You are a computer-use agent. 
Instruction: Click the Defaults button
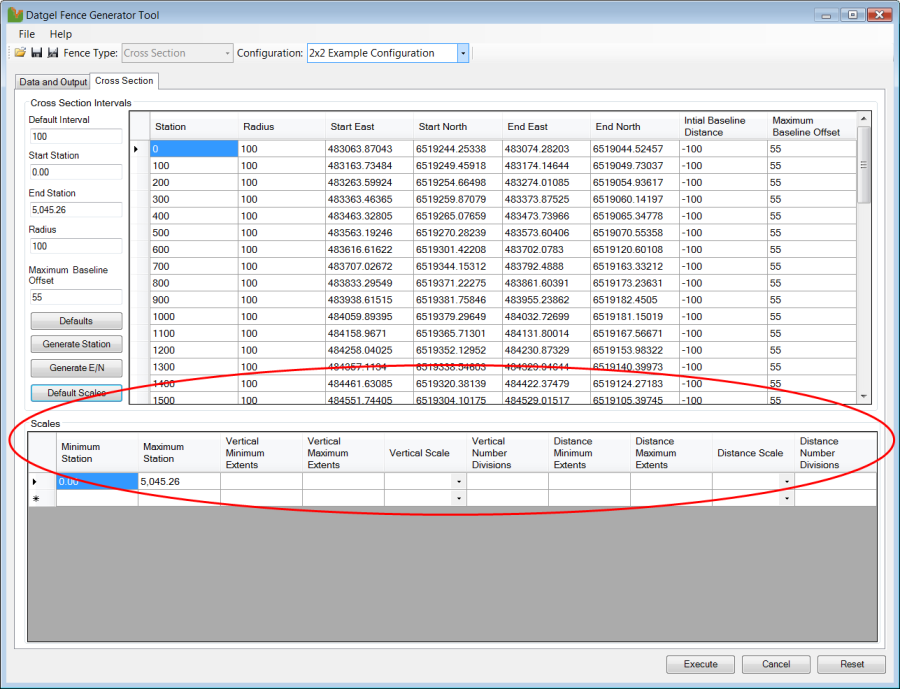pos(76,321)
